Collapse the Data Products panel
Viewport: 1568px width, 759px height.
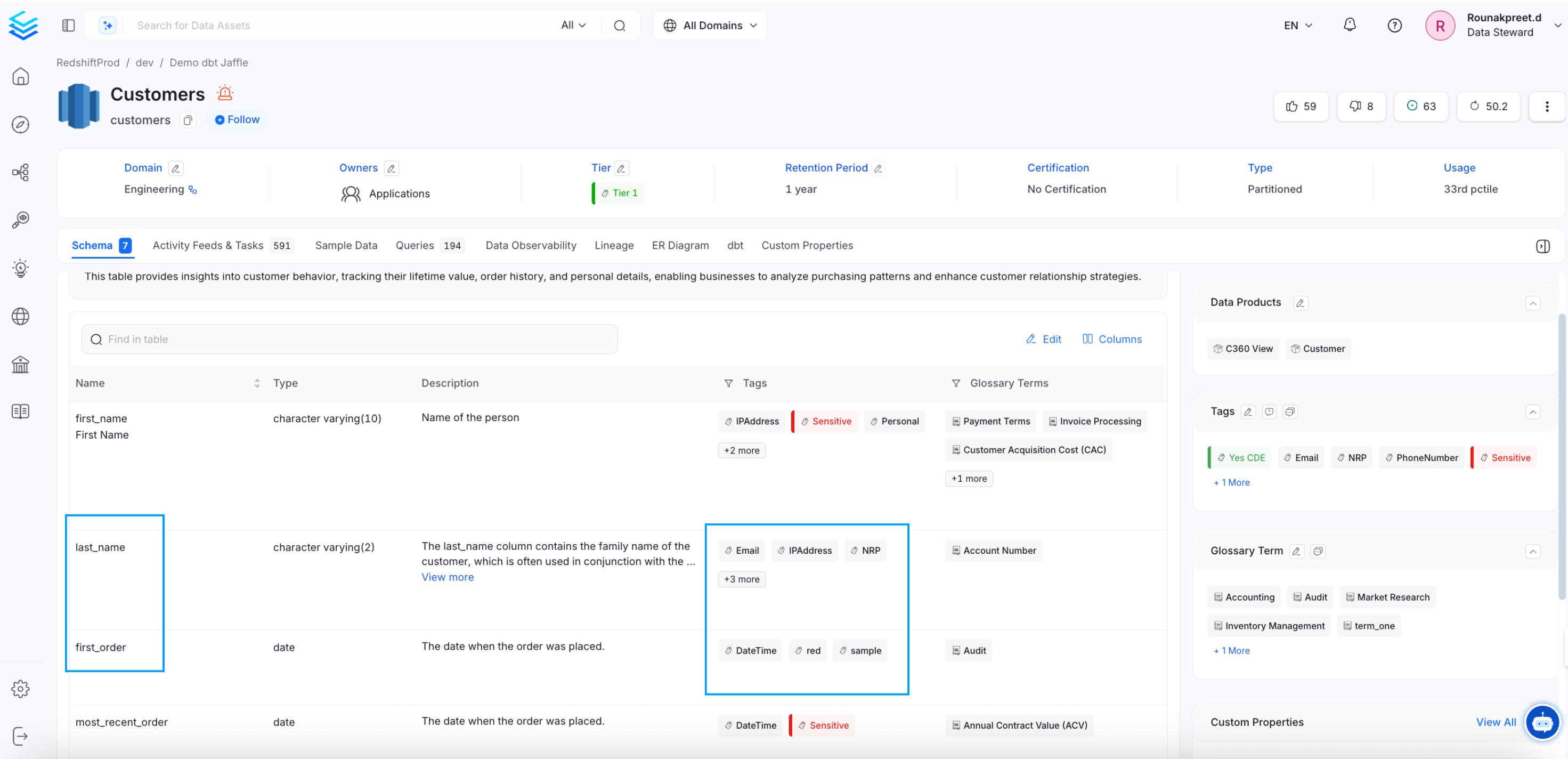point(1533,303)
